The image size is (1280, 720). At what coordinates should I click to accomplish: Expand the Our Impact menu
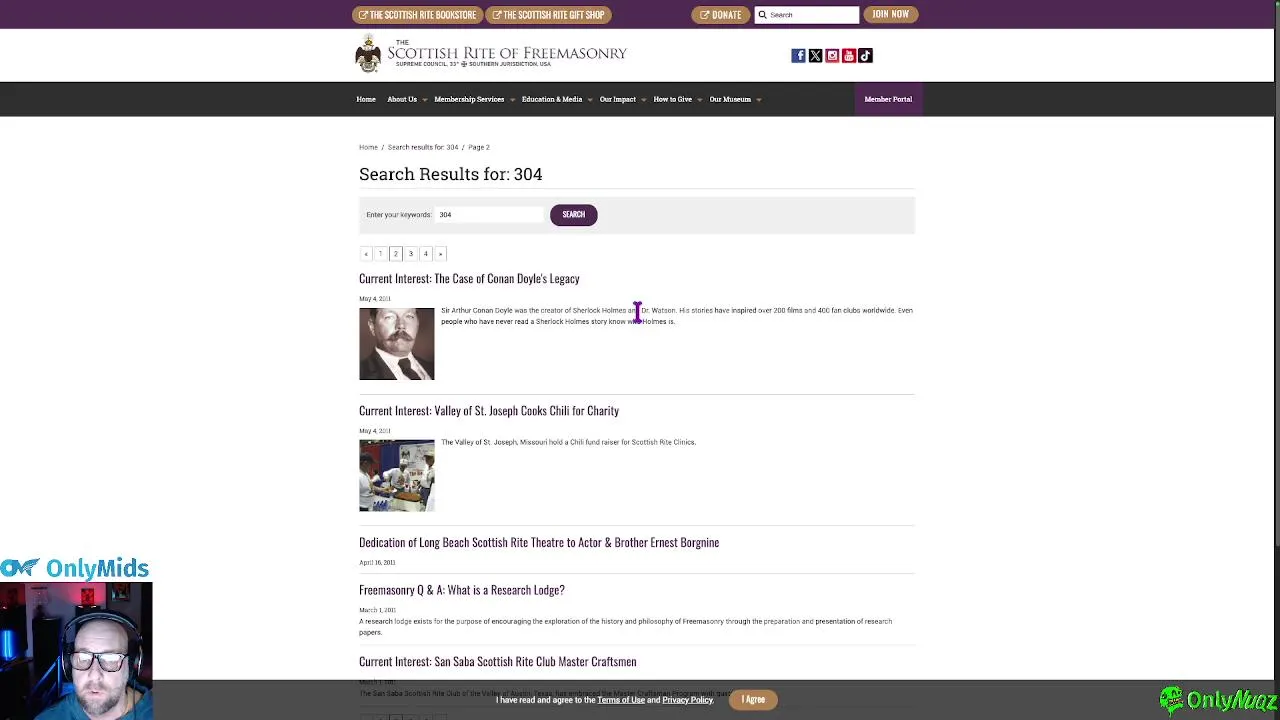point(622,99)
